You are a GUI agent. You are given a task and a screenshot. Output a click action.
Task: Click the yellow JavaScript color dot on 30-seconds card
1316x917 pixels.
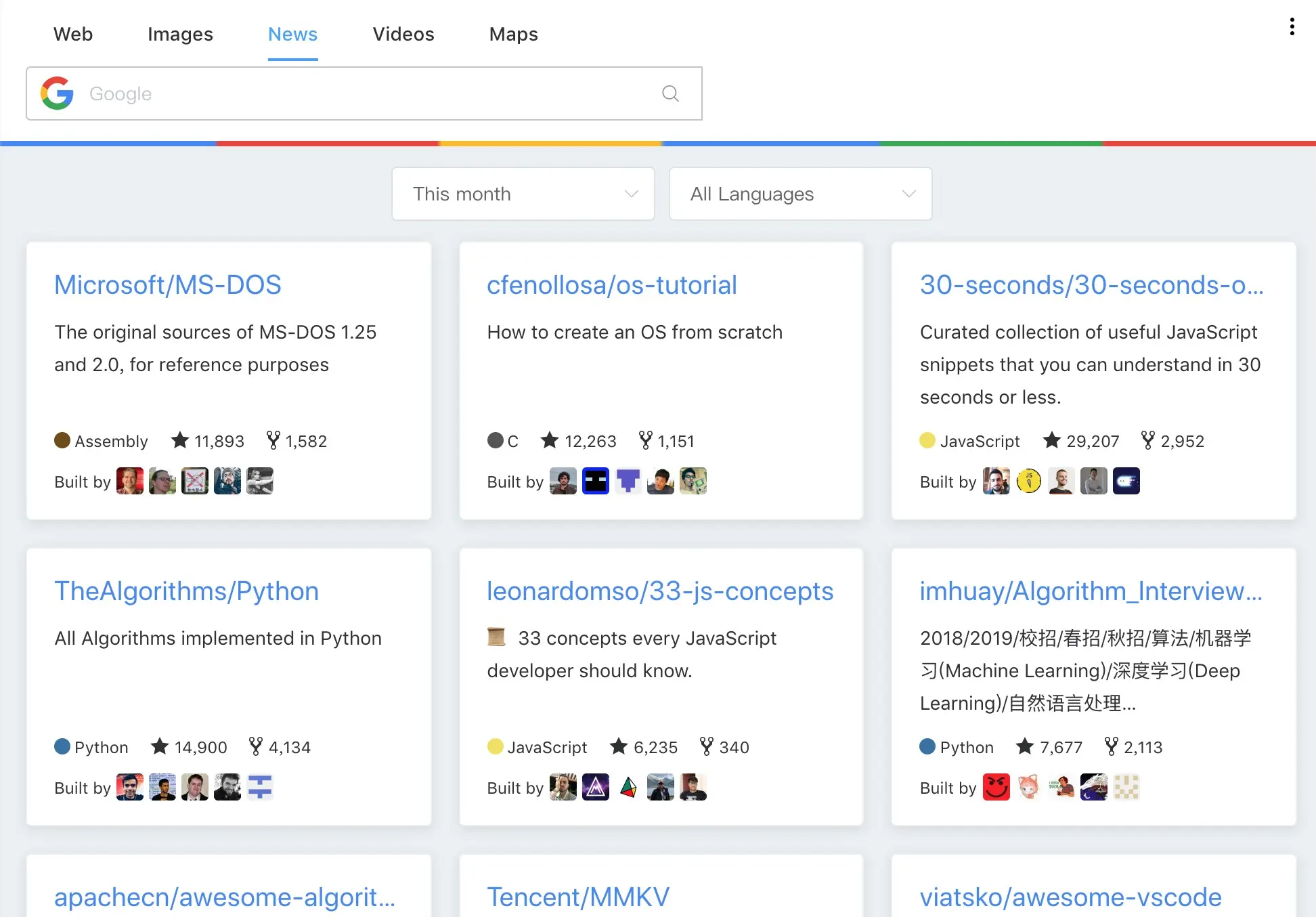point(927,441)
